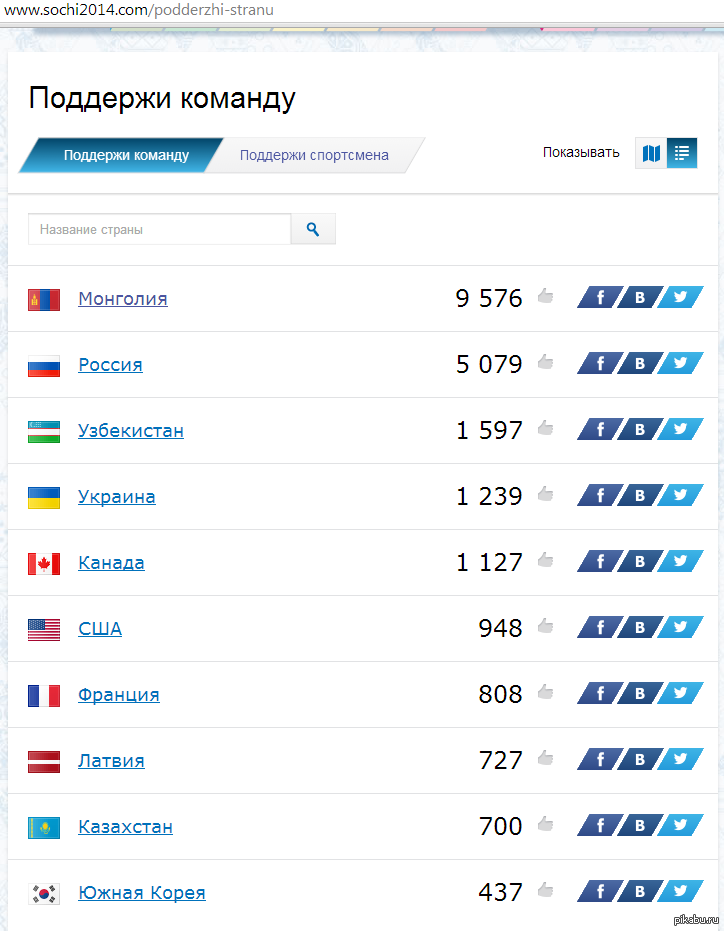The image size is (724, 931).
Task: Share France on Twitter
Action: coord(681,693)
